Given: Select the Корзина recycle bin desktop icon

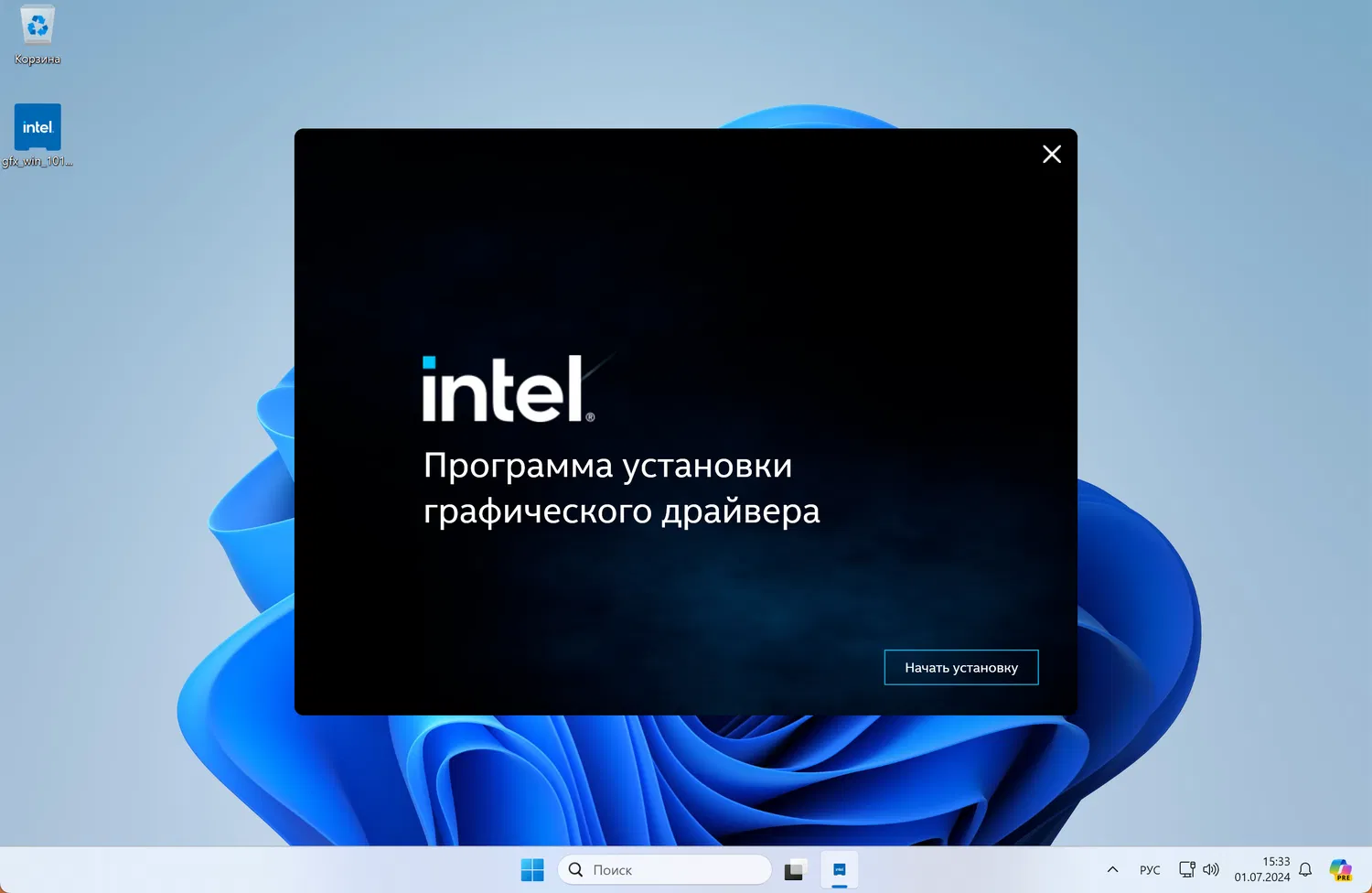Looking at the screenshot, I should click(38, 37).
